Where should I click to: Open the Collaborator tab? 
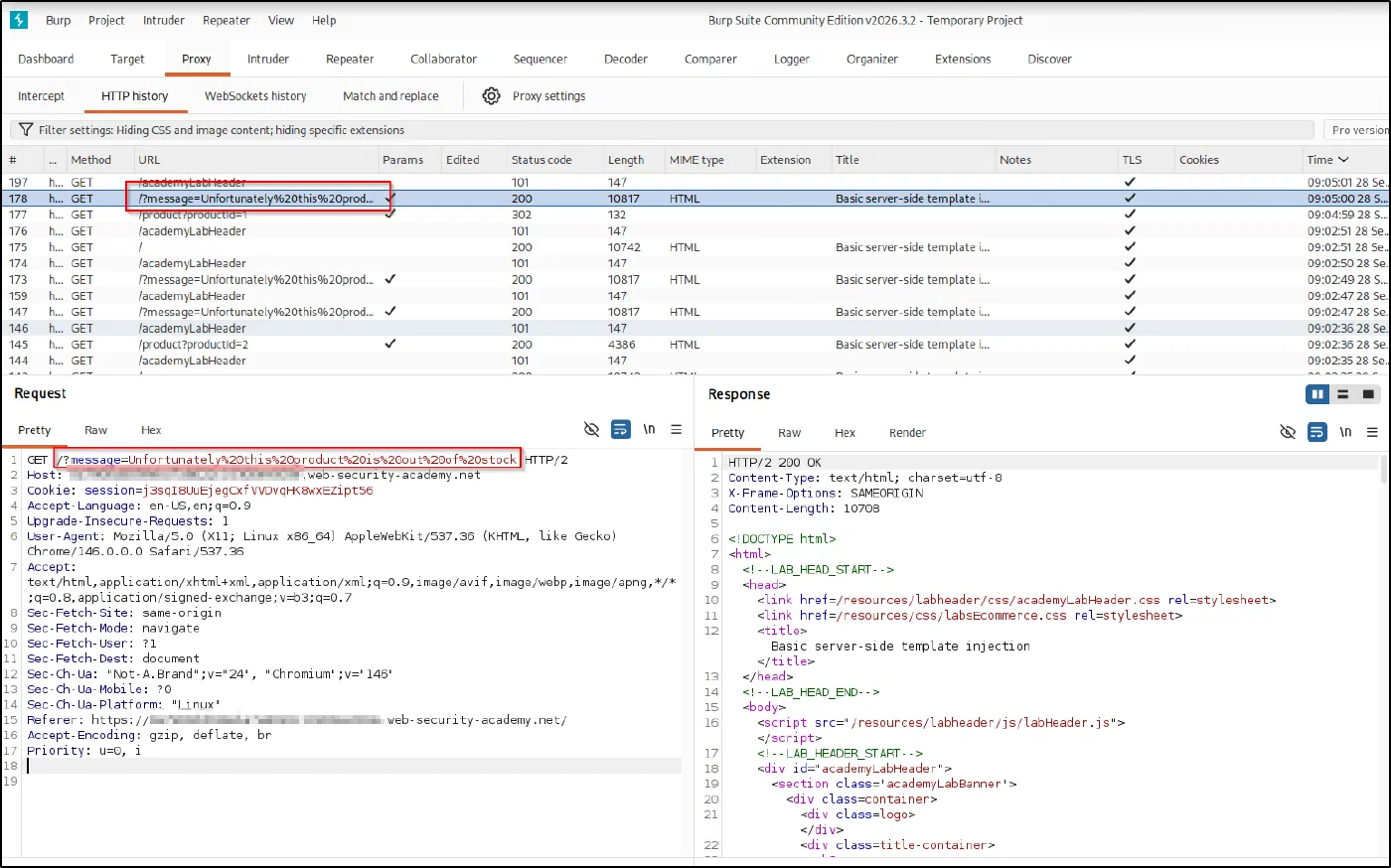pos(443,60)
